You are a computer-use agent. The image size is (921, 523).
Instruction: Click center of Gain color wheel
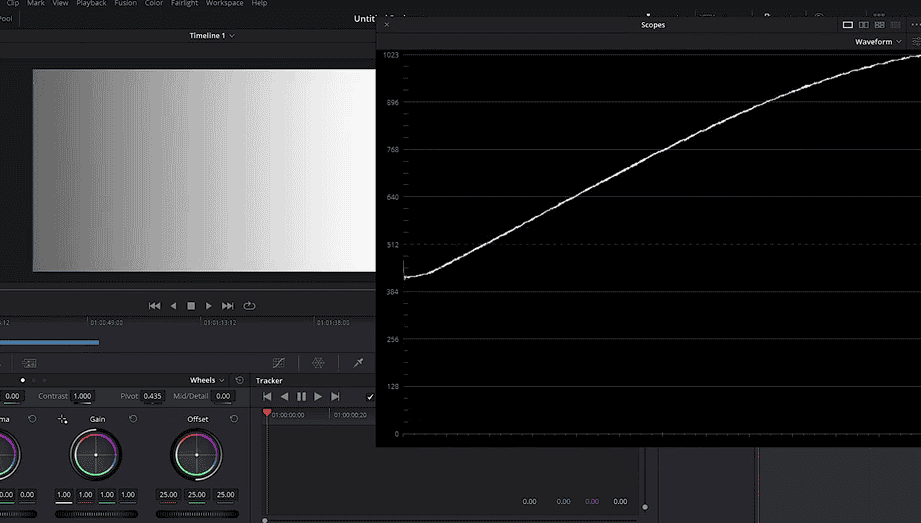pos(96,455)
